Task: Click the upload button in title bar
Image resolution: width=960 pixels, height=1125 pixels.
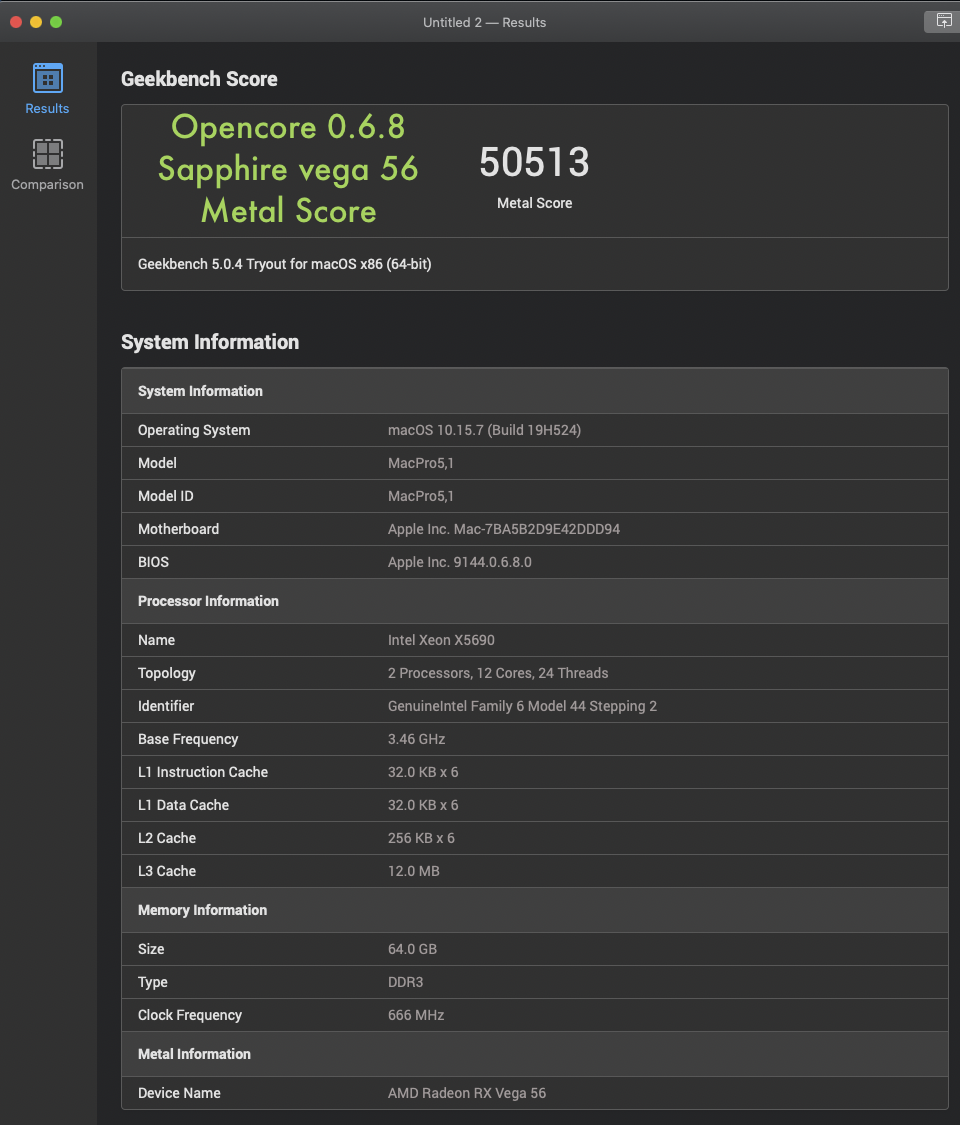Action: [x=943, y=22]
